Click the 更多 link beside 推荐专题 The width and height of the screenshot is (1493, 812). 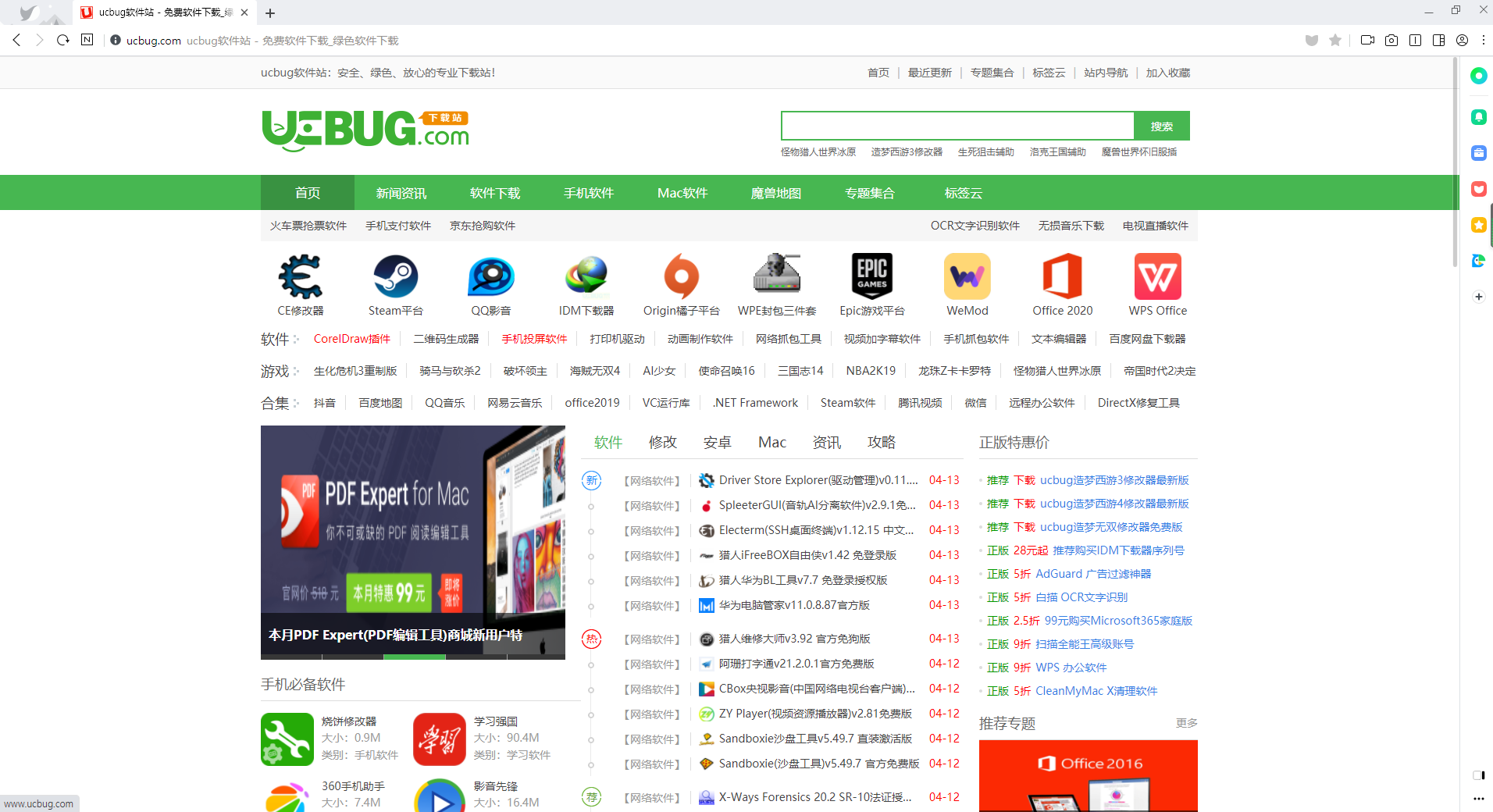1187,723
